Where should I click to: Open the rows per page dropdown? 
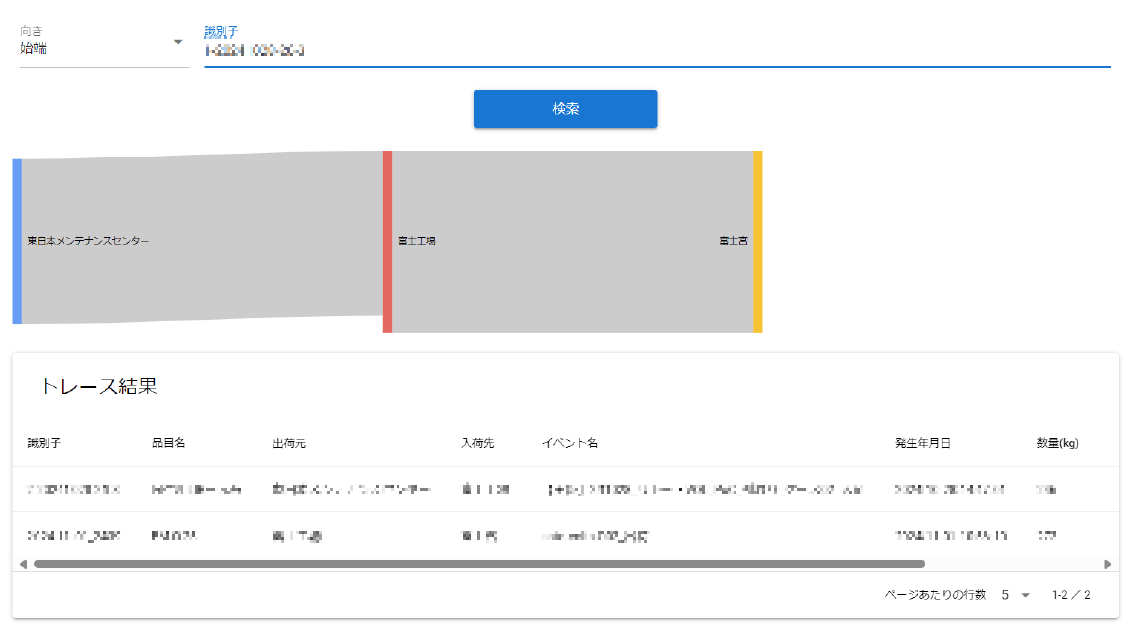click(1016, 595)
